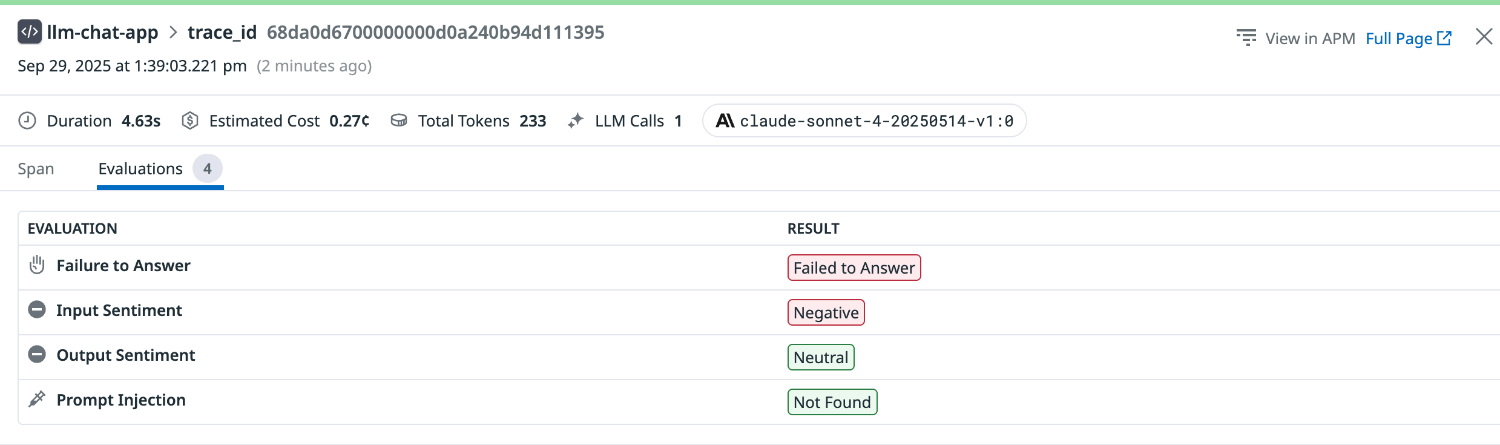Click the Neutral sentiment result tag
Screen dimensions: 1500x445
click(x=821, y=357)
